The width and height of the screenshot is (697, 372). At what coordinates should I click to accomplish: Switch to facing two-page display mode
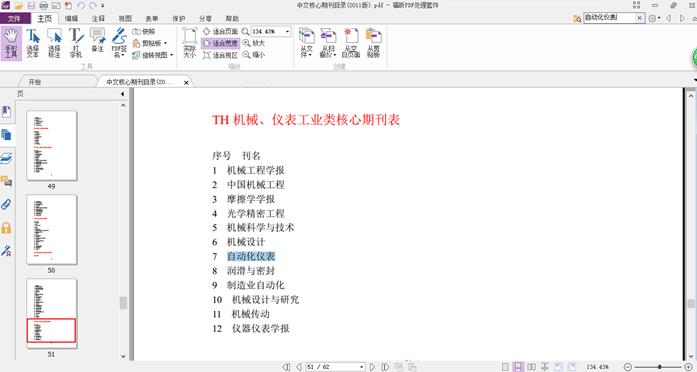pos(531,367)
